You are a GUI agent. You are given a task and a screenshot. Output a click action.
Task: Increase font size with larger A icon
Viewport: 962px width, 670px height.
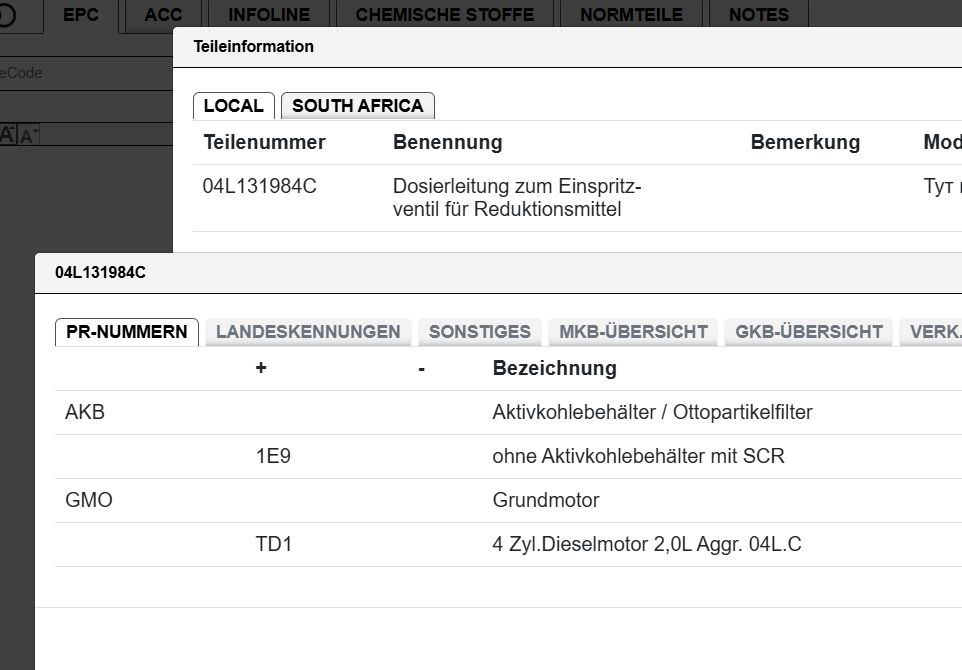[x=7, y=134]
